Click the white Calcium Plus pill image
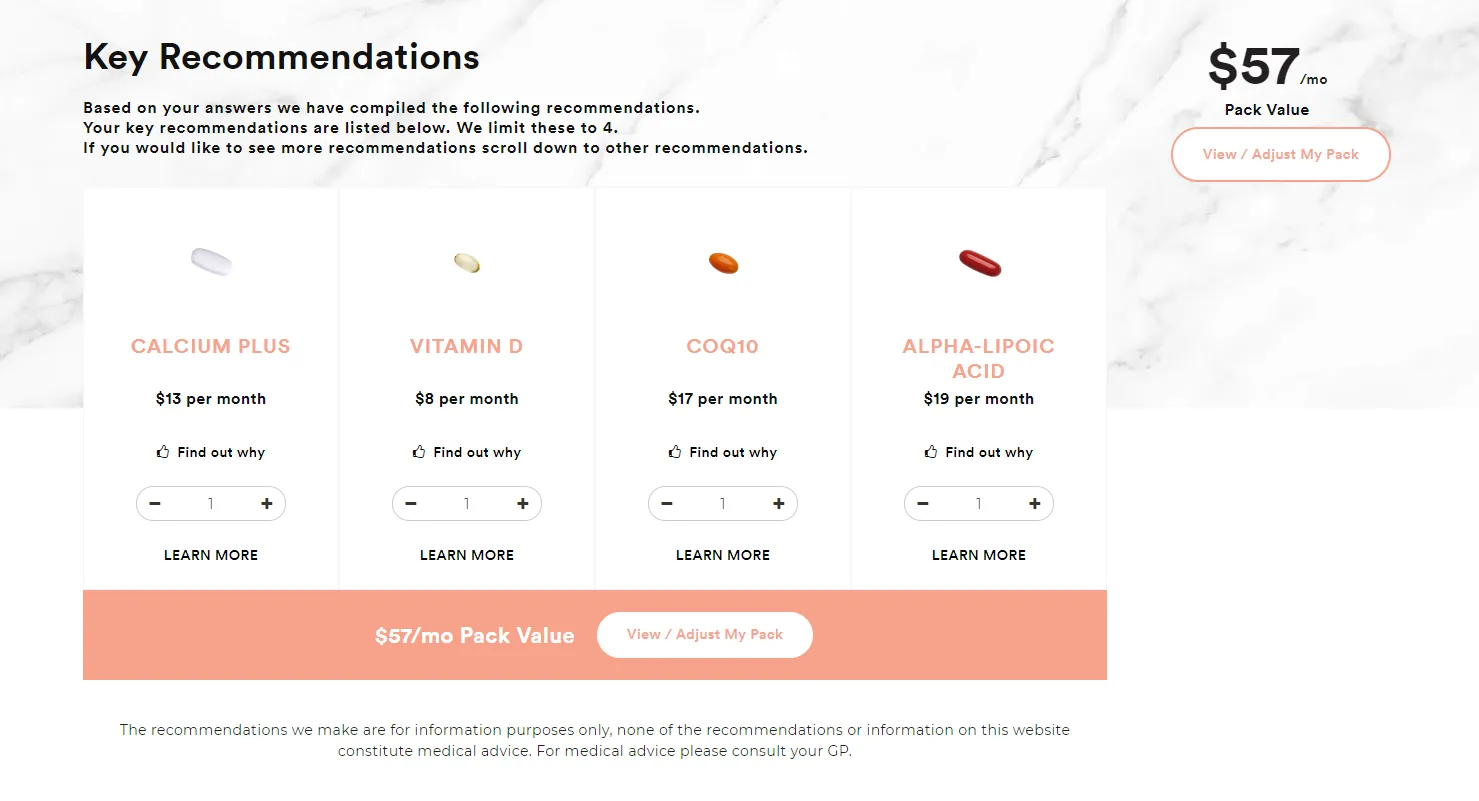 coord(211,262)
